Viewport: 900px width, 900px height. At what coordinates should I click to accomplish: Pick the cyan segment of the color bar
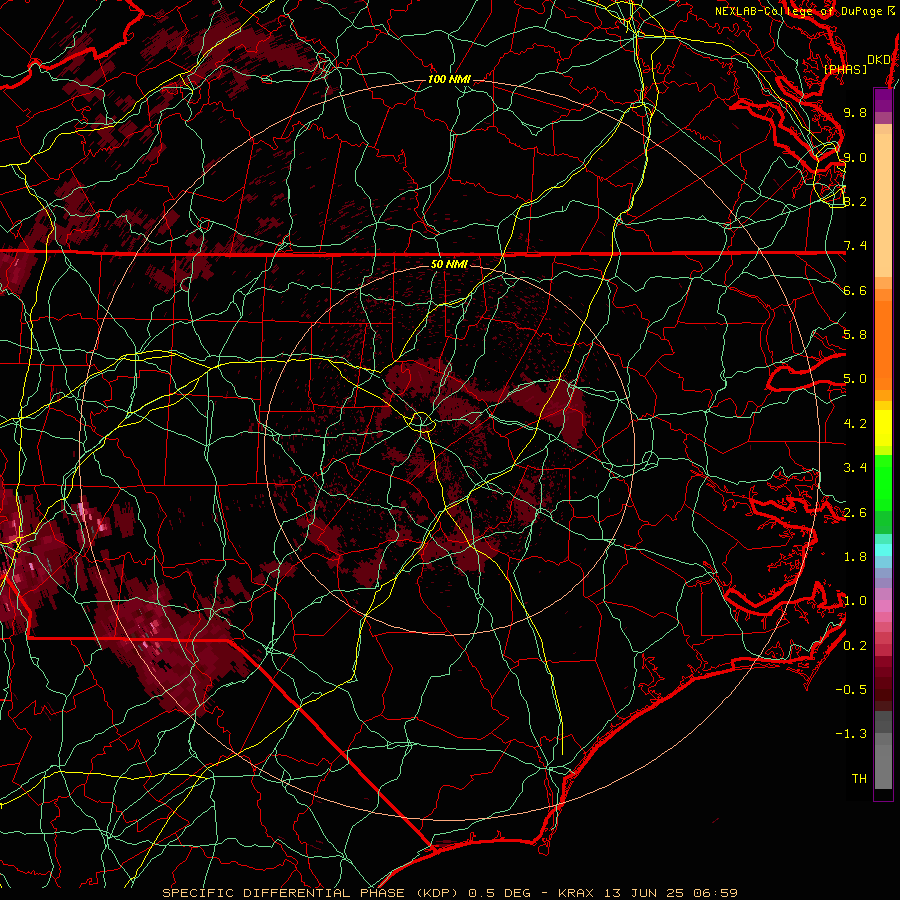(x=883, y=549)
